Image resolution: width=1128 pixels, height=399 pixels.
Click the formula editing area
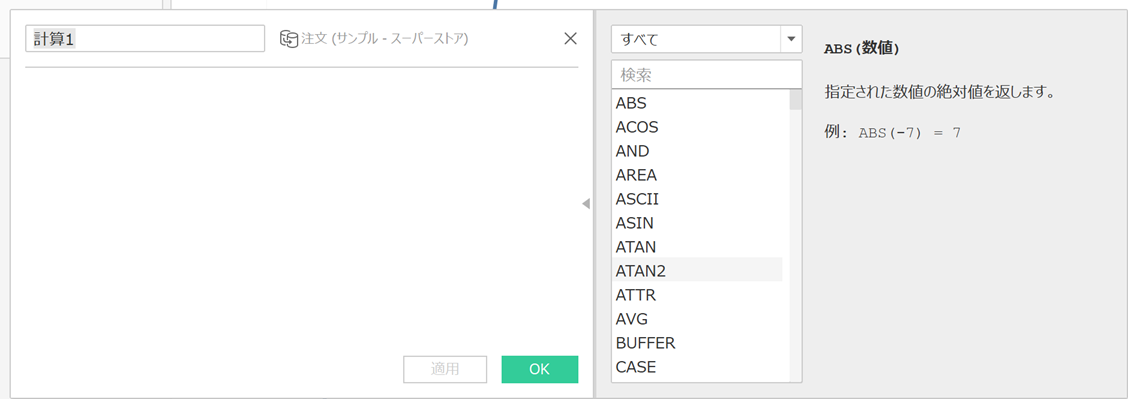click(x=301, y=208)
